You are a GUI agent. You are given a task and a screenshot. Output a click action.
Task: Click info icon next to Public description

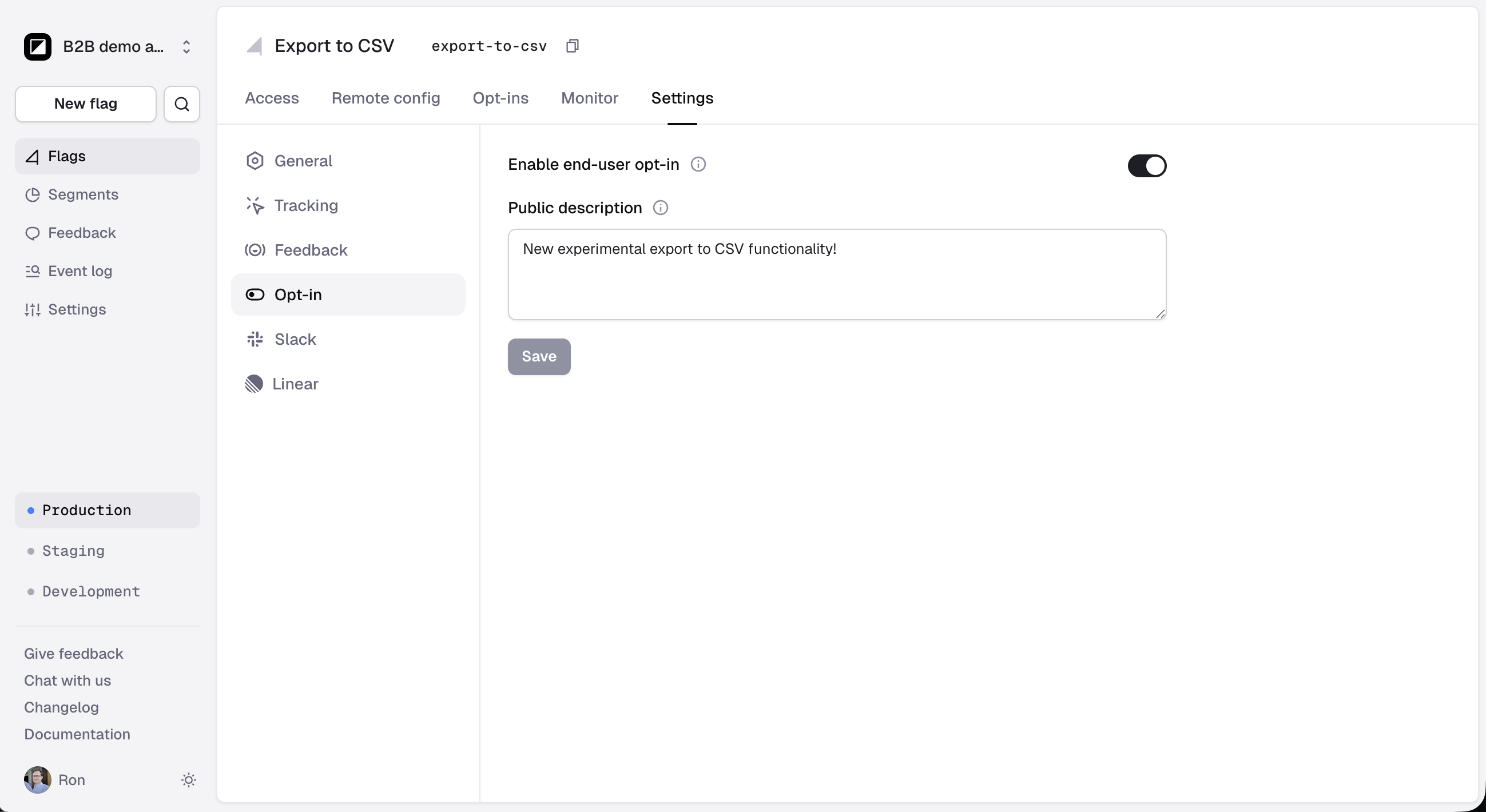coord(661,208)
